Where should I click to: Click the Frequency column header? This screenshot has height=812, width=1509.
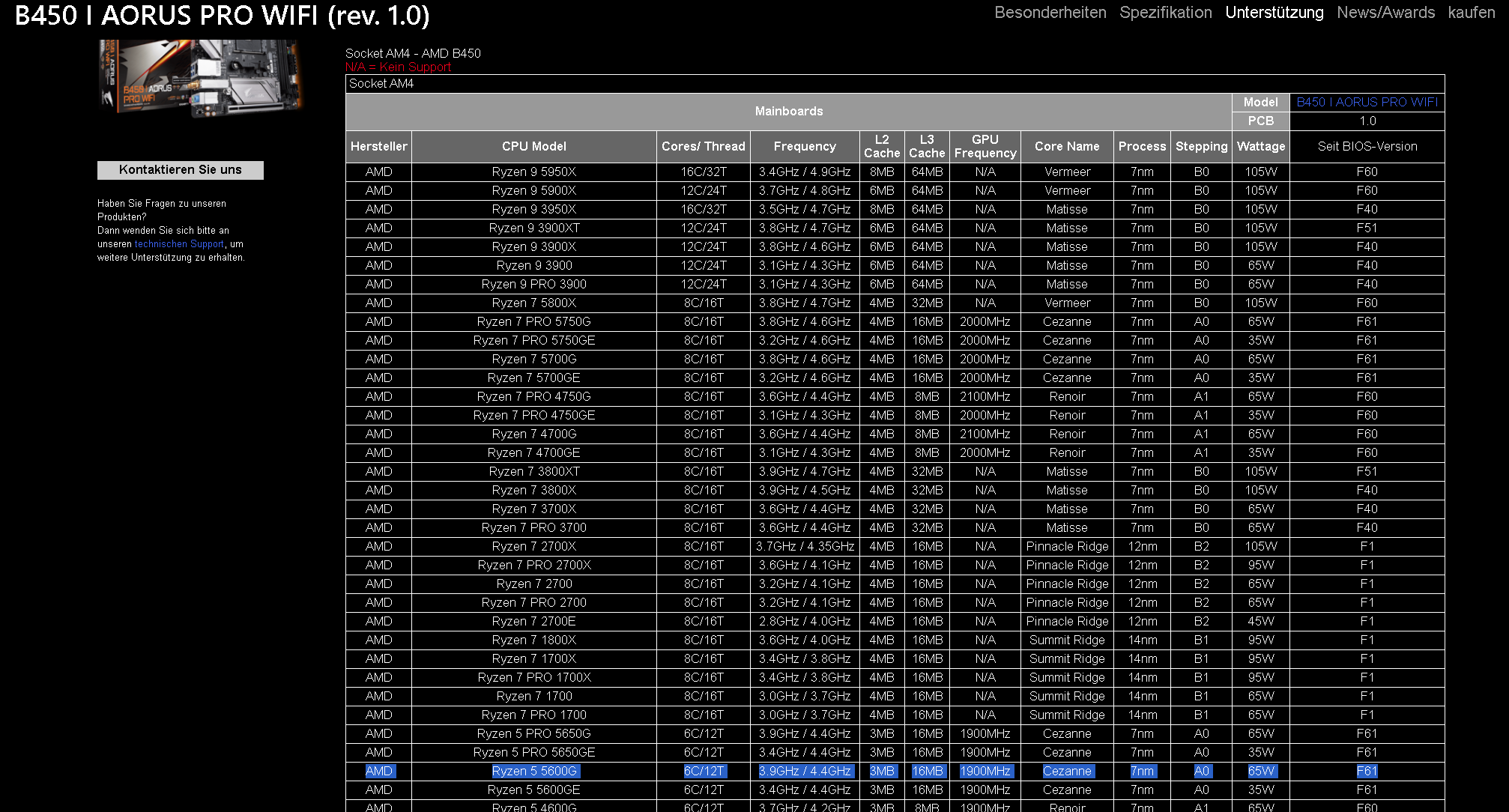[804, 147]
